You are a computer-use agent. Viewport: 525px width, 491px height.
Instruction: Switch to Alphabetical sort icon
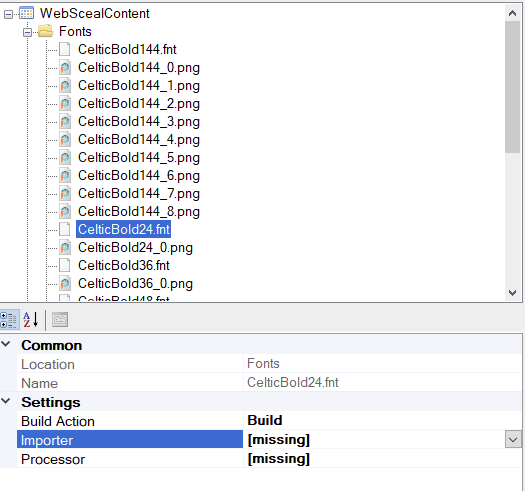click(x=31, y=320)
